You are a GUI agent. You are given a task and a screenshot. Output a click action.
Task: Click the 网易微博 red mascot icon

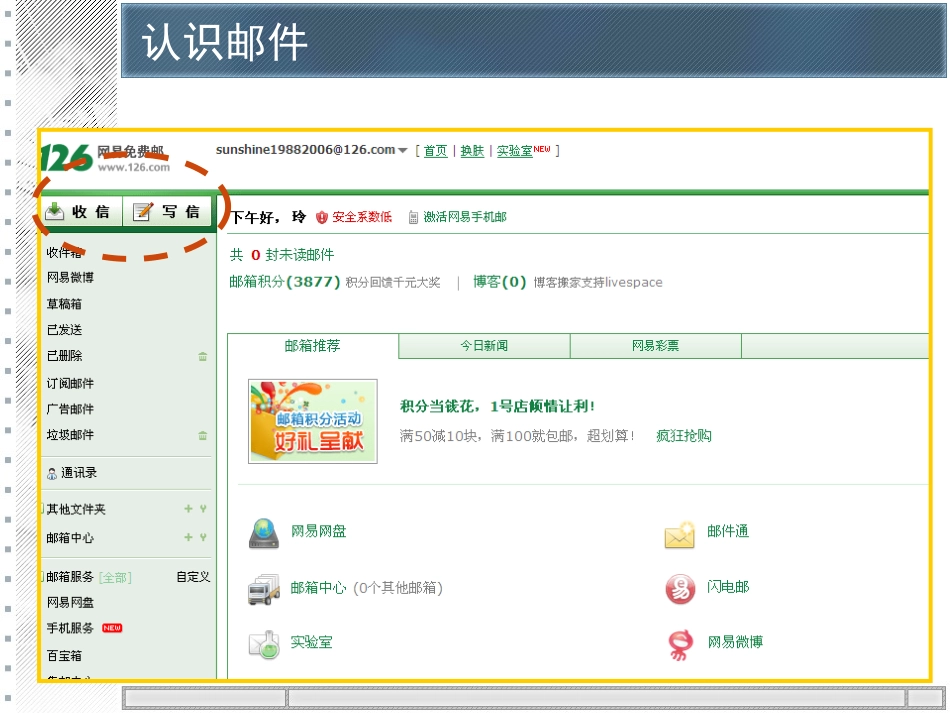tap(680, 645)
